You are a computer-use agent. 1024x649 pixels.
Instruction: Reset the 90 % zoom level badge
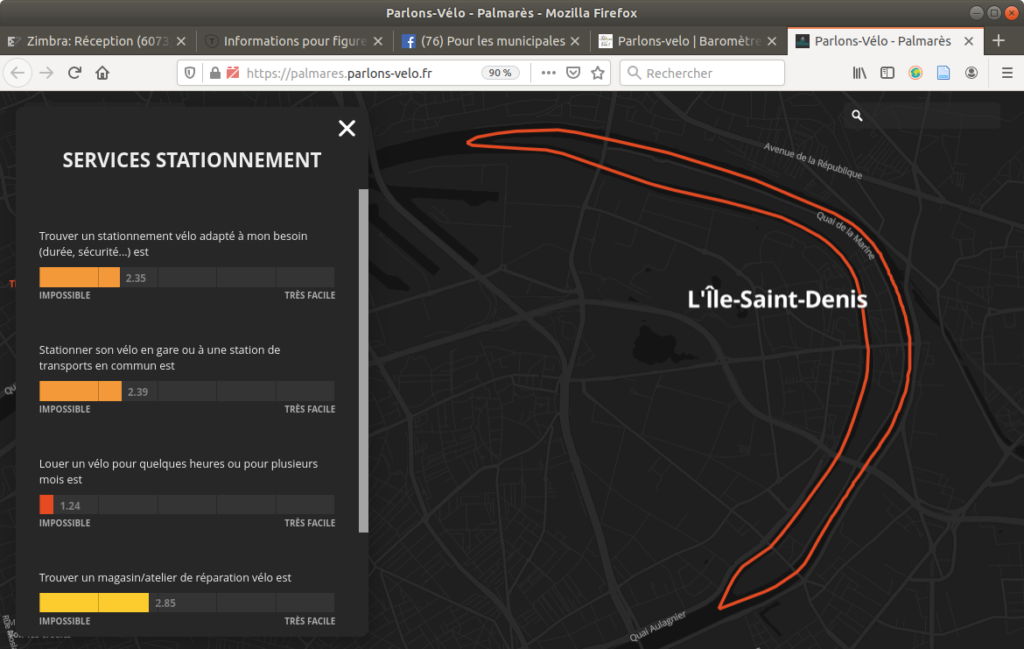(500, 73)
